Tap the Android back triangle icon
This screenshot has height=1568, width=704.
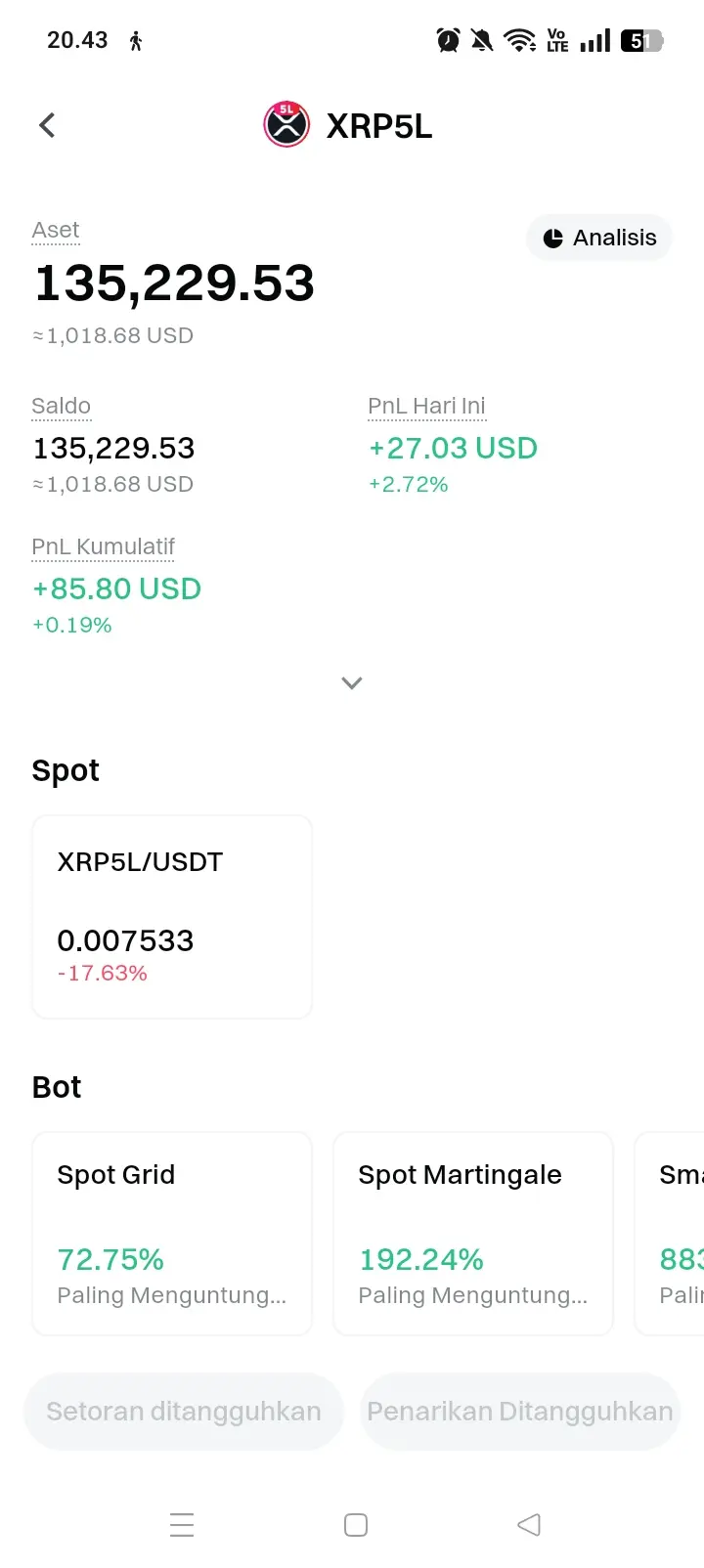coord(529,1525)
